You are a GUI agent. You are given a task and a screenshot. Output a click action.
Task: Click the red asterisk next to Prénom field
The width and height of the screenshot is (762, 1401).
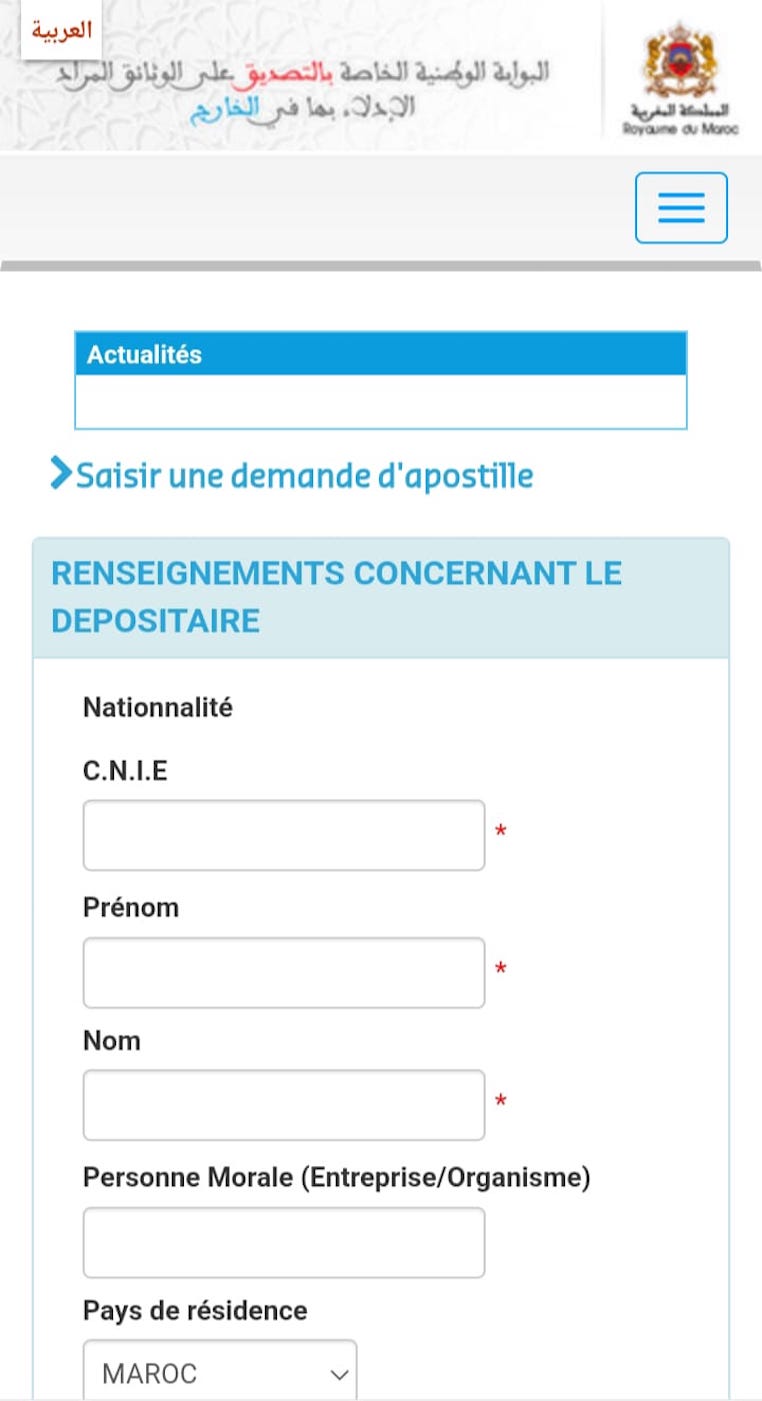coord(501,970)
